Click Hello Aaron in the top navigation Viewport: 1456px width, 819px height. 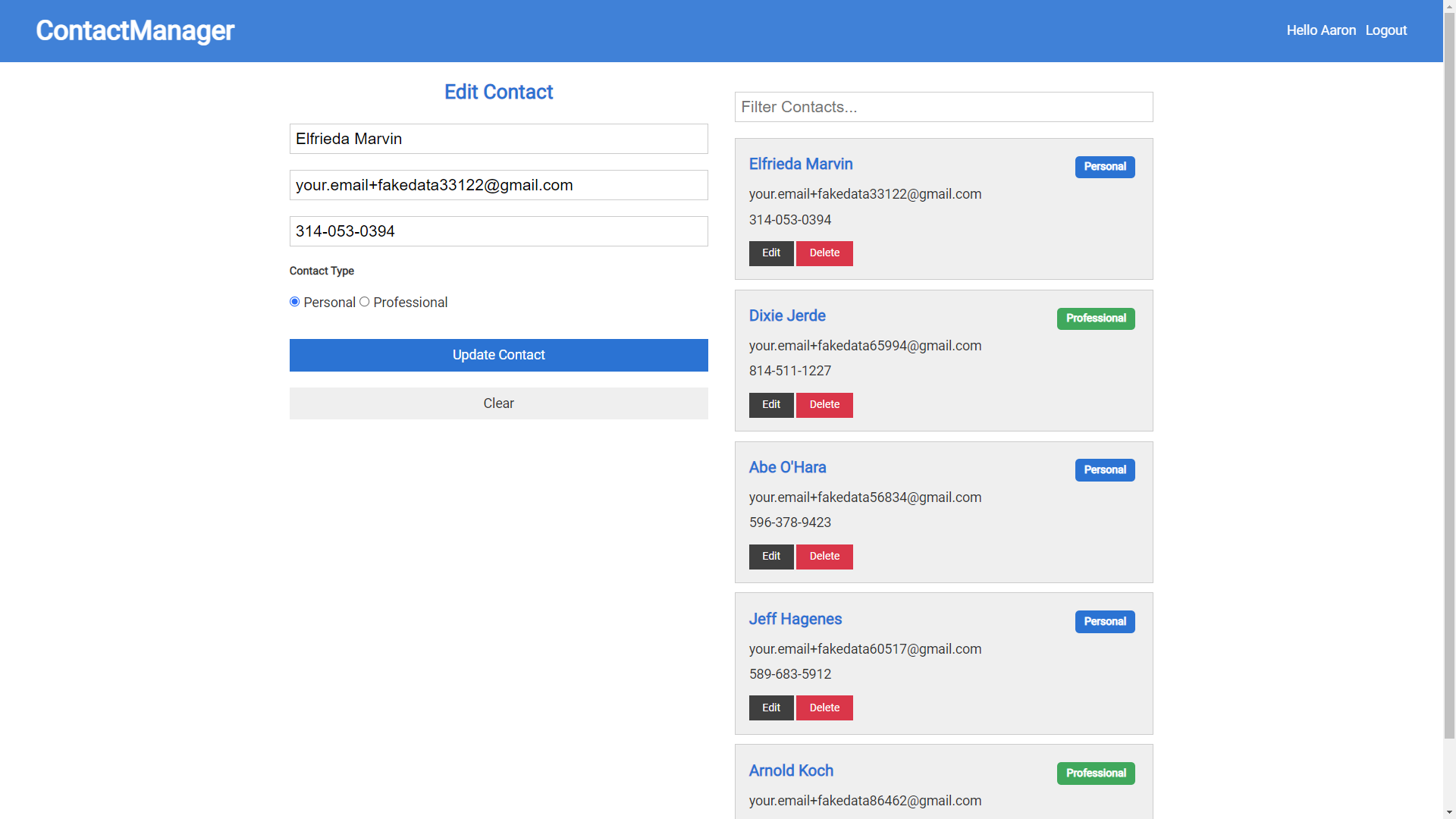tap(1321, 30)
